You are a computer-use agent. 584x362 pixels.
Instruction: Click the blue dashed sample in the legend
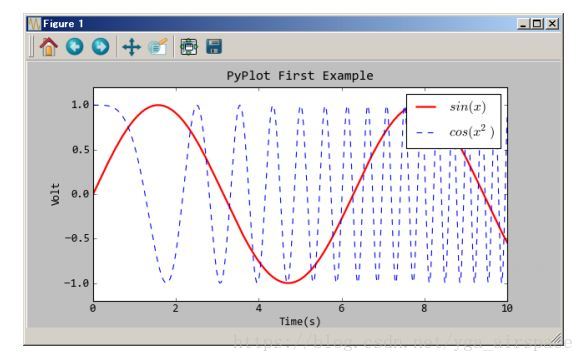tap(426, 132)
